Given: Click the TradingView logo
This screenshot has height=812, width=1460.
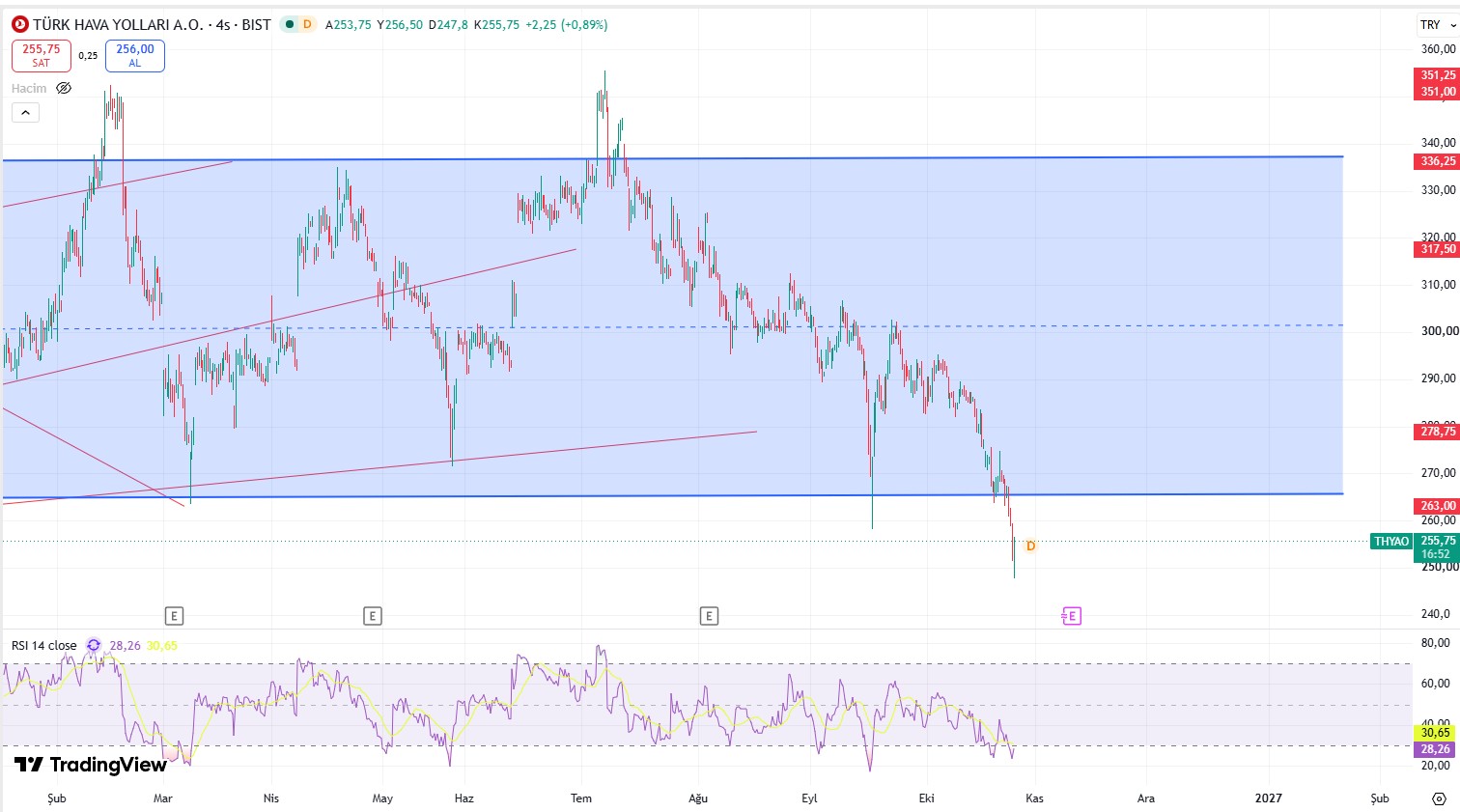Looking at the screenshot, I should click(x=91, y=765).
